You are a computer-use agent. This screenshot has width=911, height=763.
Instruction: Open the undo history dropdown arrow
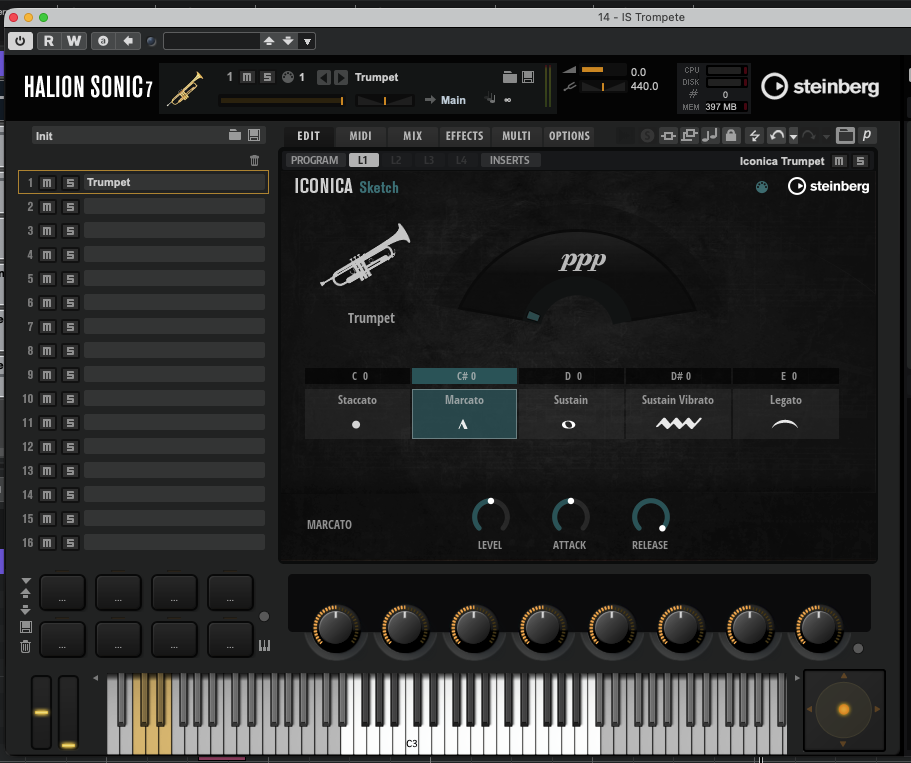pos(793,136)
